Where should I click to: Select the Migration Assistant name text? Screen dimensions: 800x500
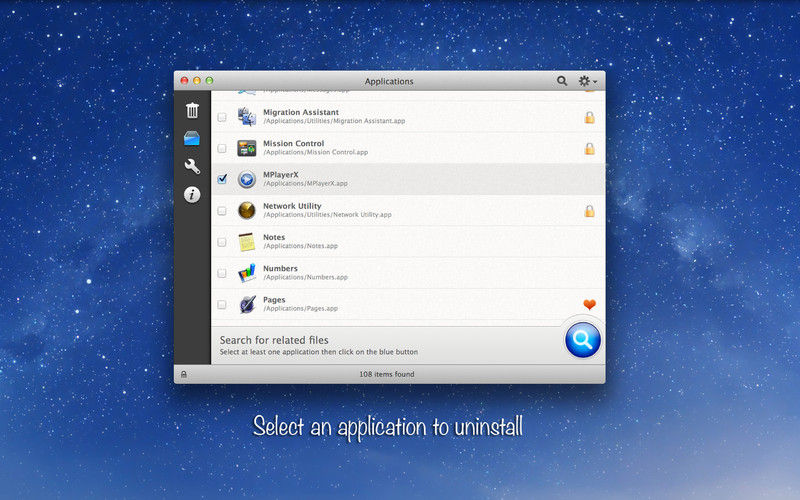(x=301, y=112)
